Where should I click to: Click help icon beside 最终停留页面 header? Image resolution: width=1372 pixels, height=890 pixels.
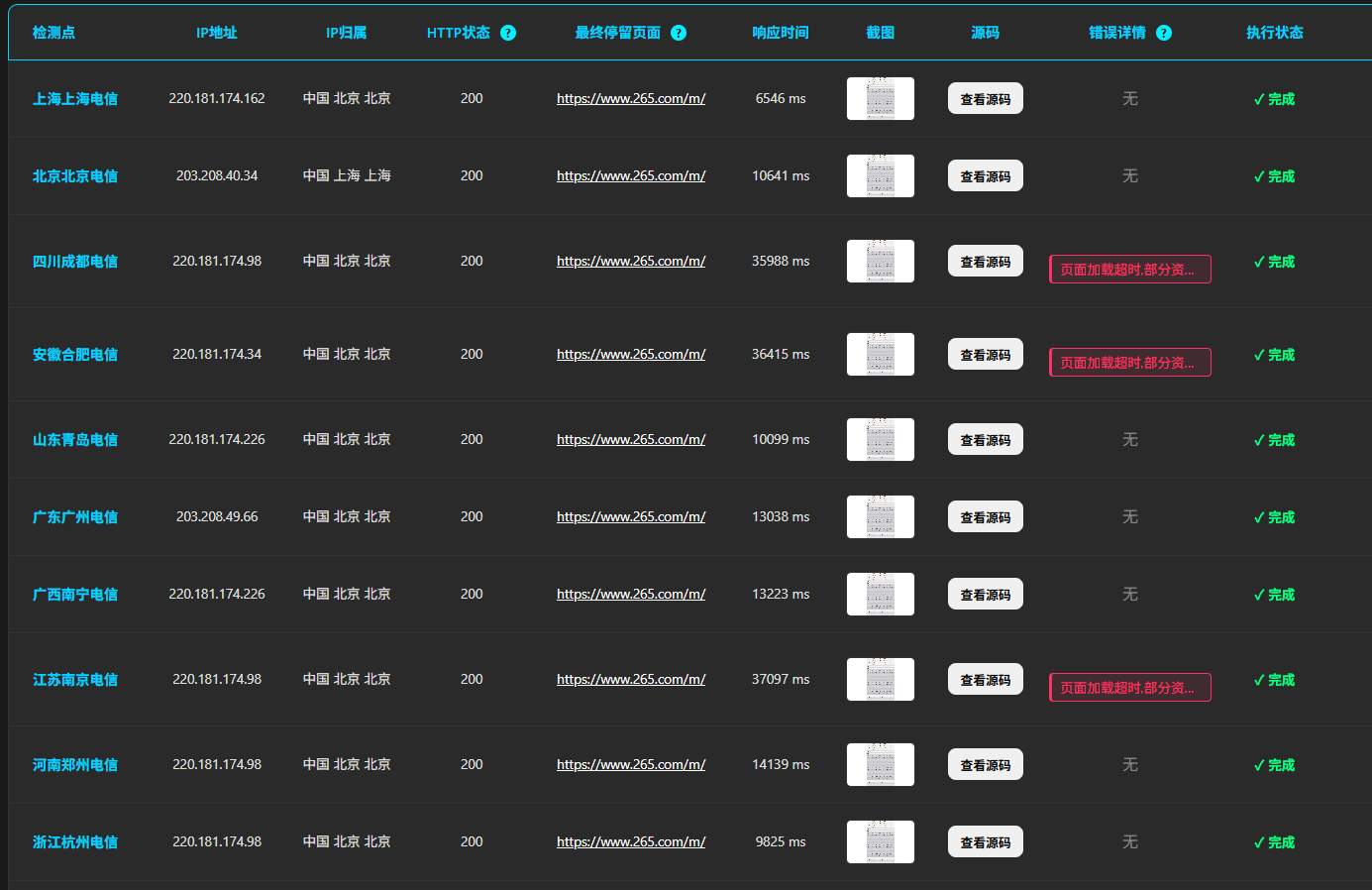pos(679,33)
